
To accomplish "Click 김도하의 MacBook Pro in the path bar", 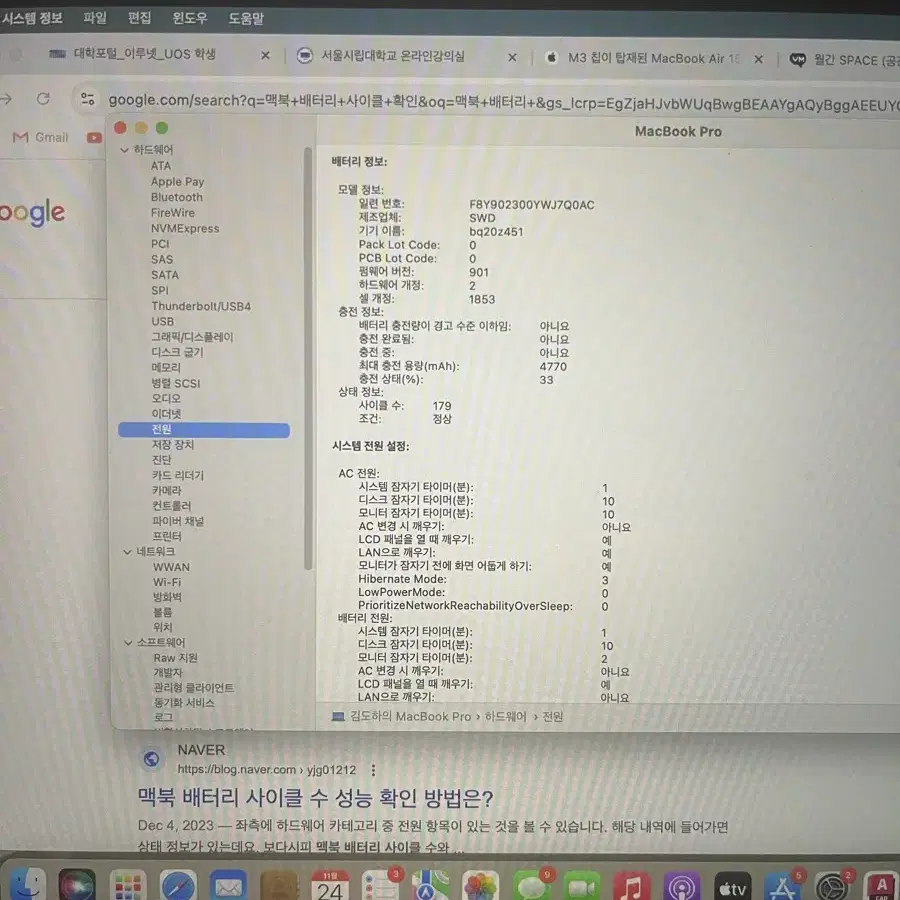I will pyautogui.click(x=410, y=716).
